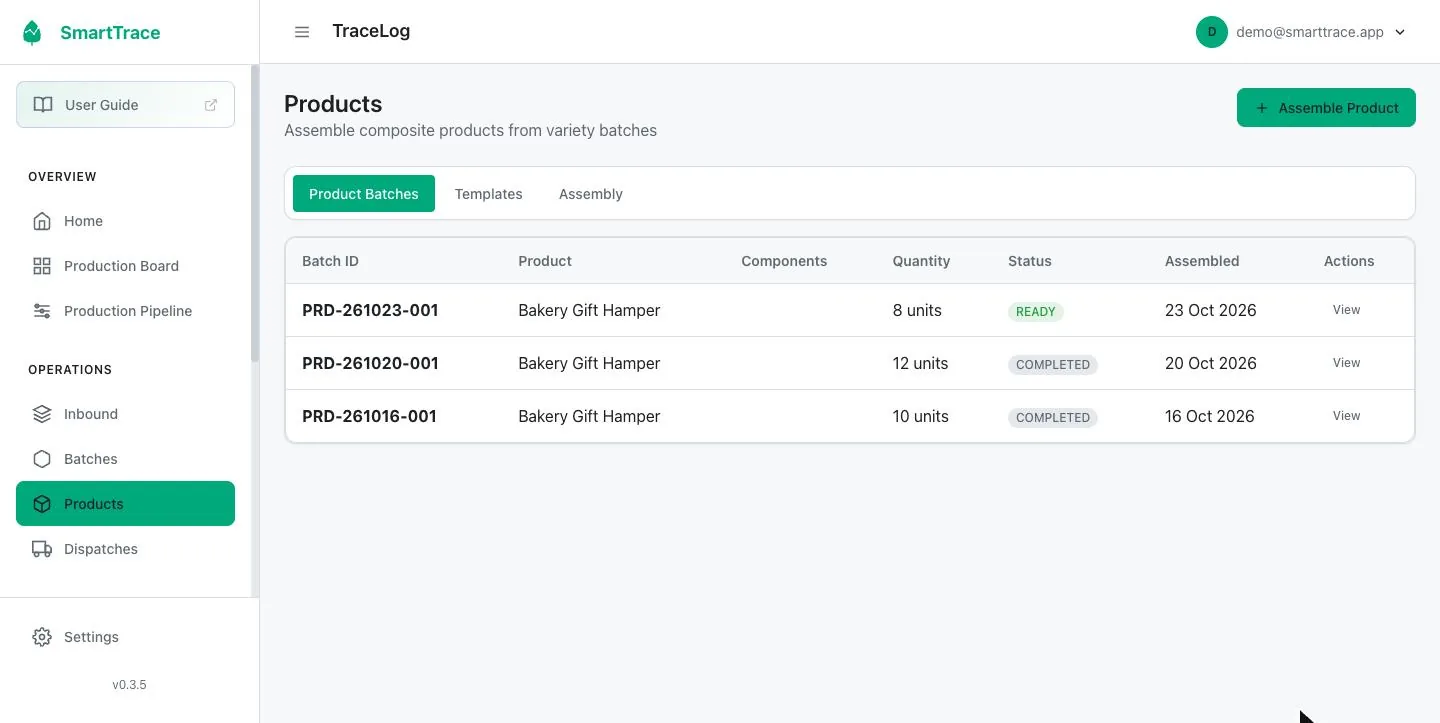1440x723 pixels.
Task: Open Production Board in sidebar
Action: pos(125,266)
